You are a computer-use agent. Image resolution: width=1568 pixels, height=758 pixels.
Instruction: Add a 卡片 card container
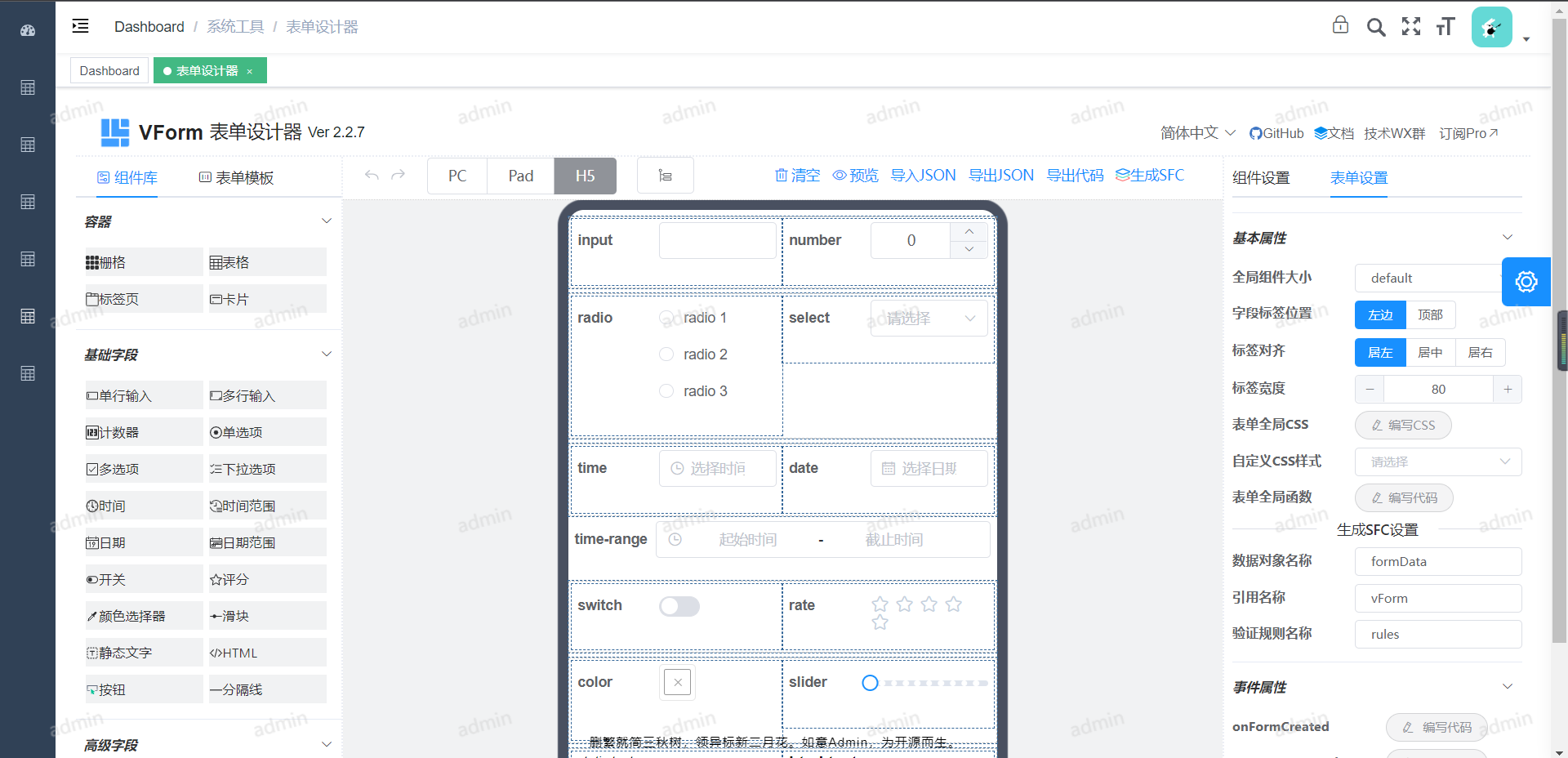(x=268, y=299)
